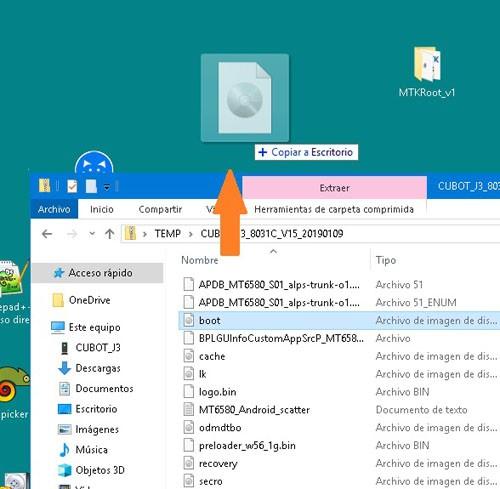500x489 pixels.
Task: Click the Properties checkmark quick access icon
Action: point(72,186)
